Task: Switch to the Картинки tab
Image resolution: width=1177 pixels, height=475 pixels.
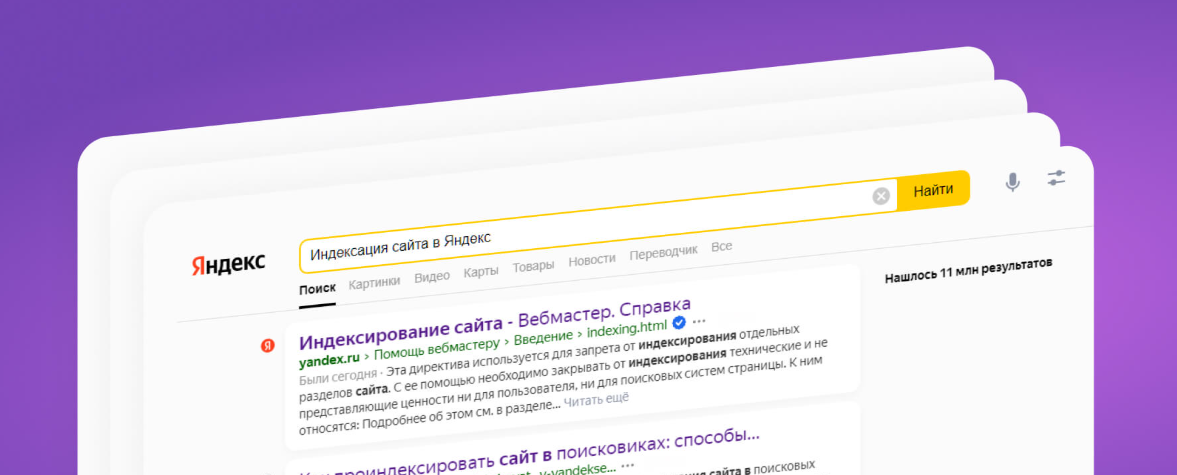Action: coord(374,282)
